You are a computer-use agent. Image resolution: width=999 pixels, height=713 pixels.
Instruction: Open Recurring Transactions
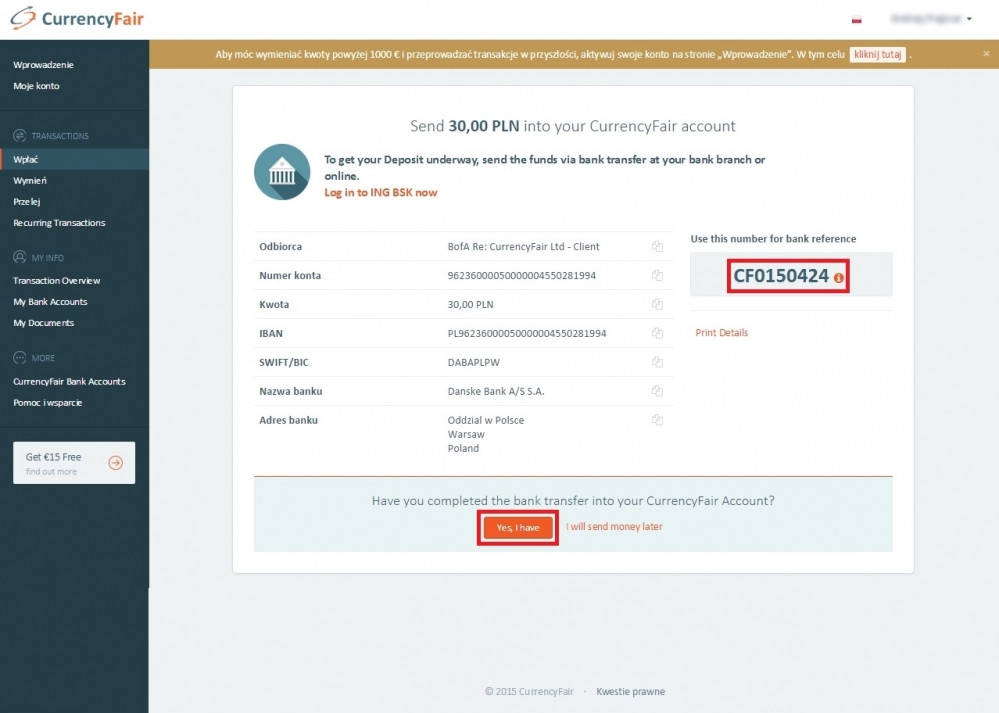click(x=59, y=223)
